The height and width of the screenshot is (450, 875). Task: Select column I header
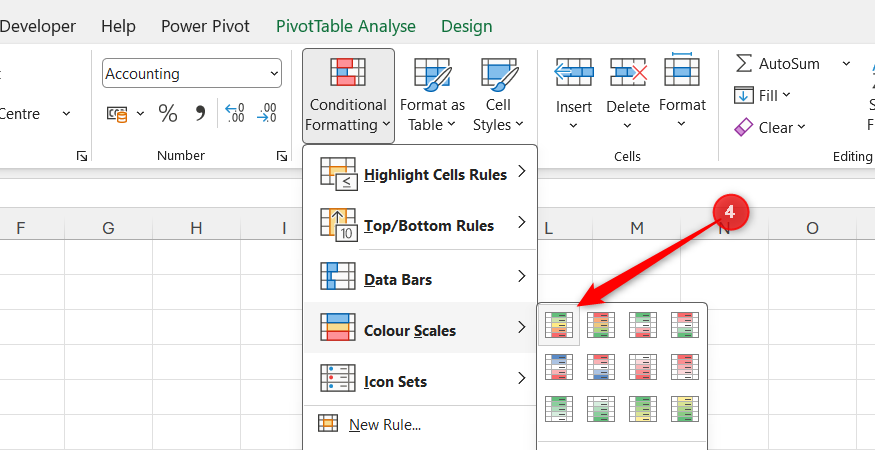point(284,228)
